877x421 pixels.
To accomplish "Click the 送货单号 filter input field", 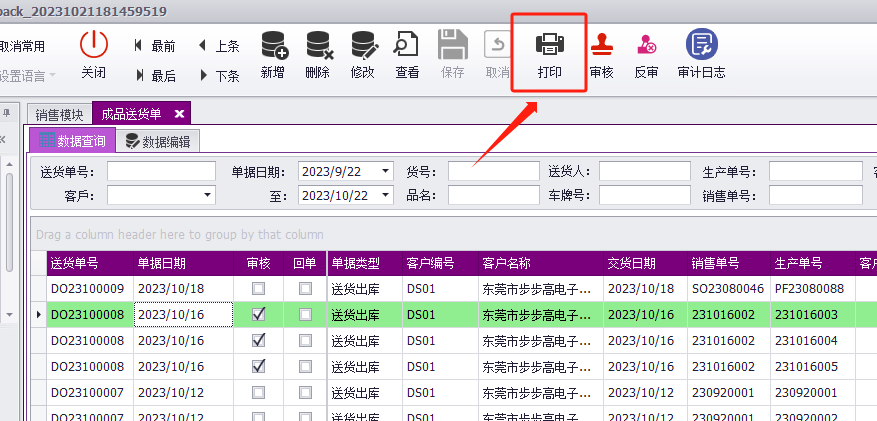I will (161, 172).
